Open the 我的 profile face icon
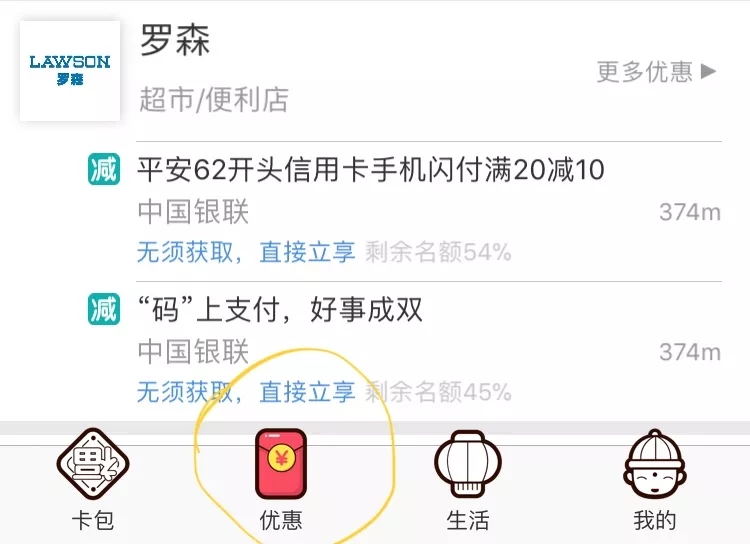This screenshot has height=544, width=750. [655, 464]
